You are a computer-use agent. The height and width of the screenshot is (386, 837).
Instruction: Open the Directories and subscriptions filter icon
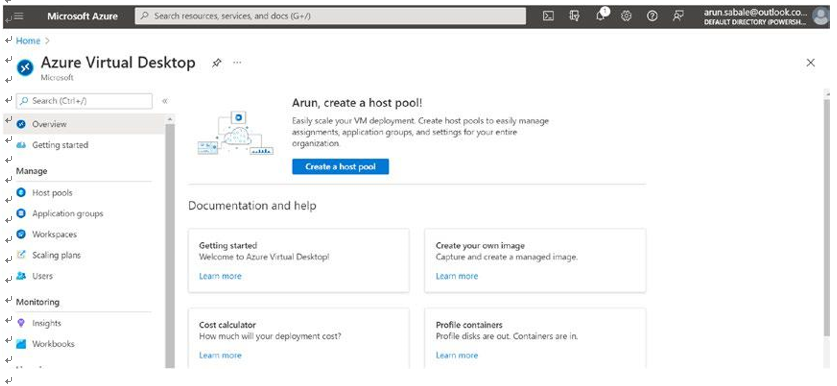pos(574,16)
